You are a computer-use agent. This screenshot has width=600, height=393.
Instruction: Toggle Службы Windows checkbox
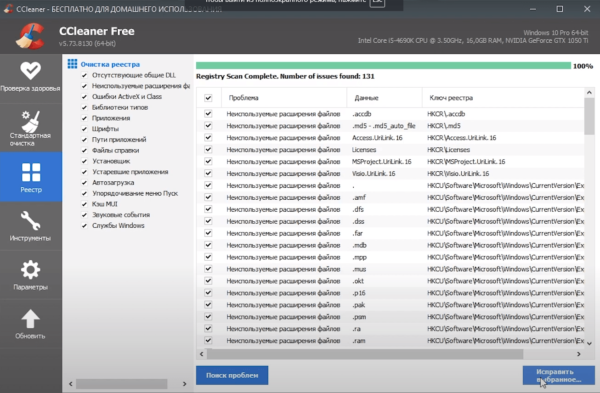(84, 226)
